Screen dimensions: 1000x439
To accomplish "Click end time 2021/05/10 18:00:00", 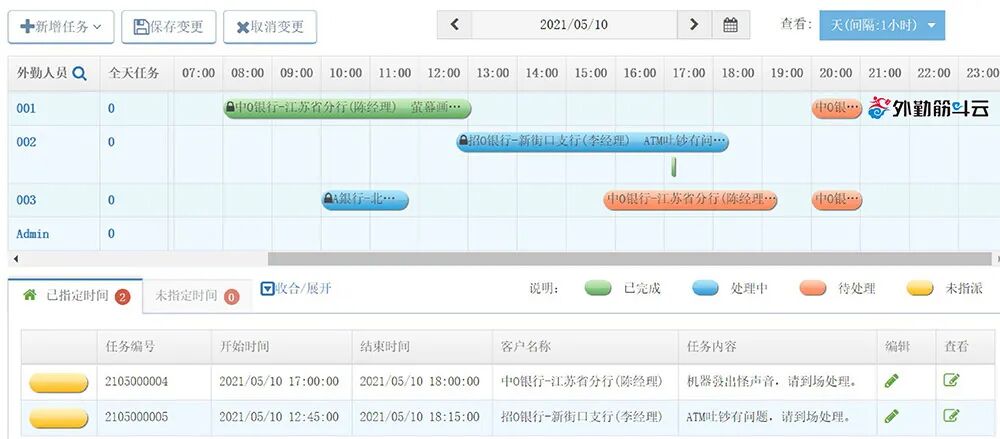I will 420,382.
